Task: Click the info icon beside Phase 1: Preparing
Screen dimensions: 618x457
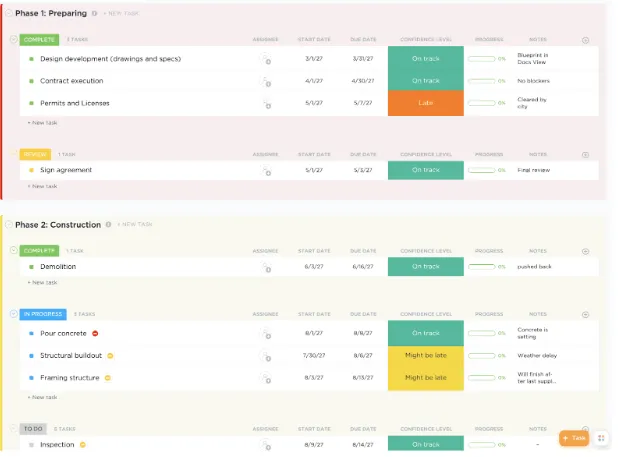Action: pyautogui.click(x=94, y=13)
